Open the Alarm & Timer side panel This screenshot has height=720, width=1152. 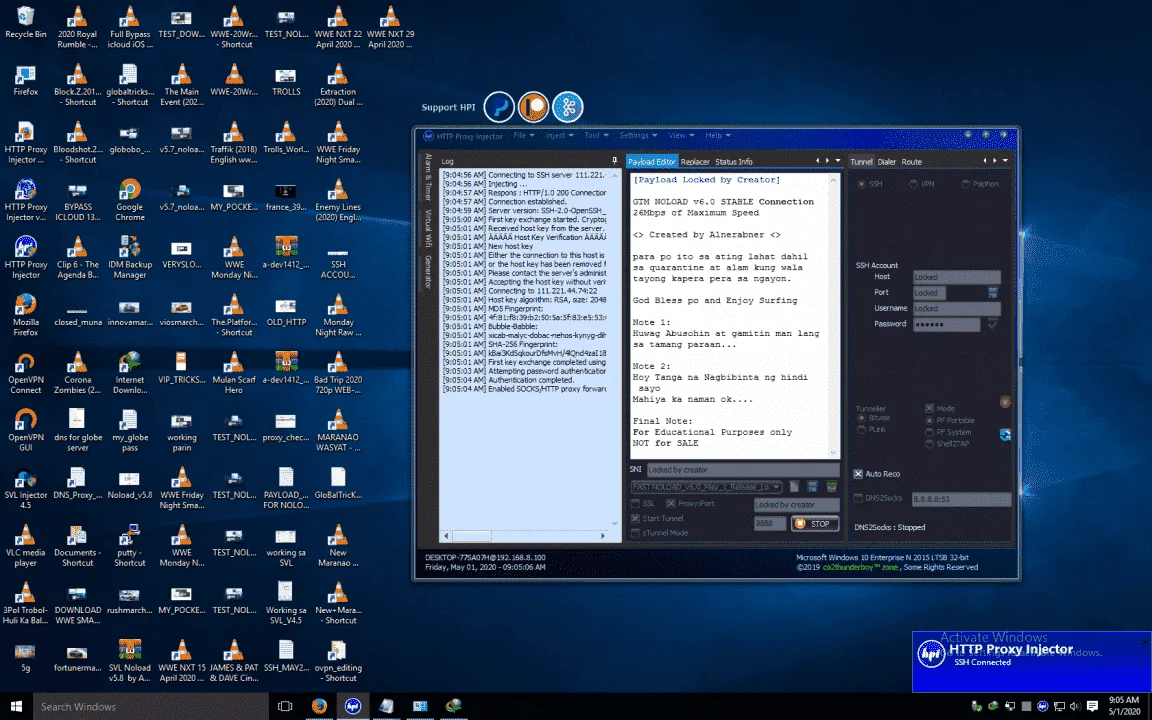428,177
